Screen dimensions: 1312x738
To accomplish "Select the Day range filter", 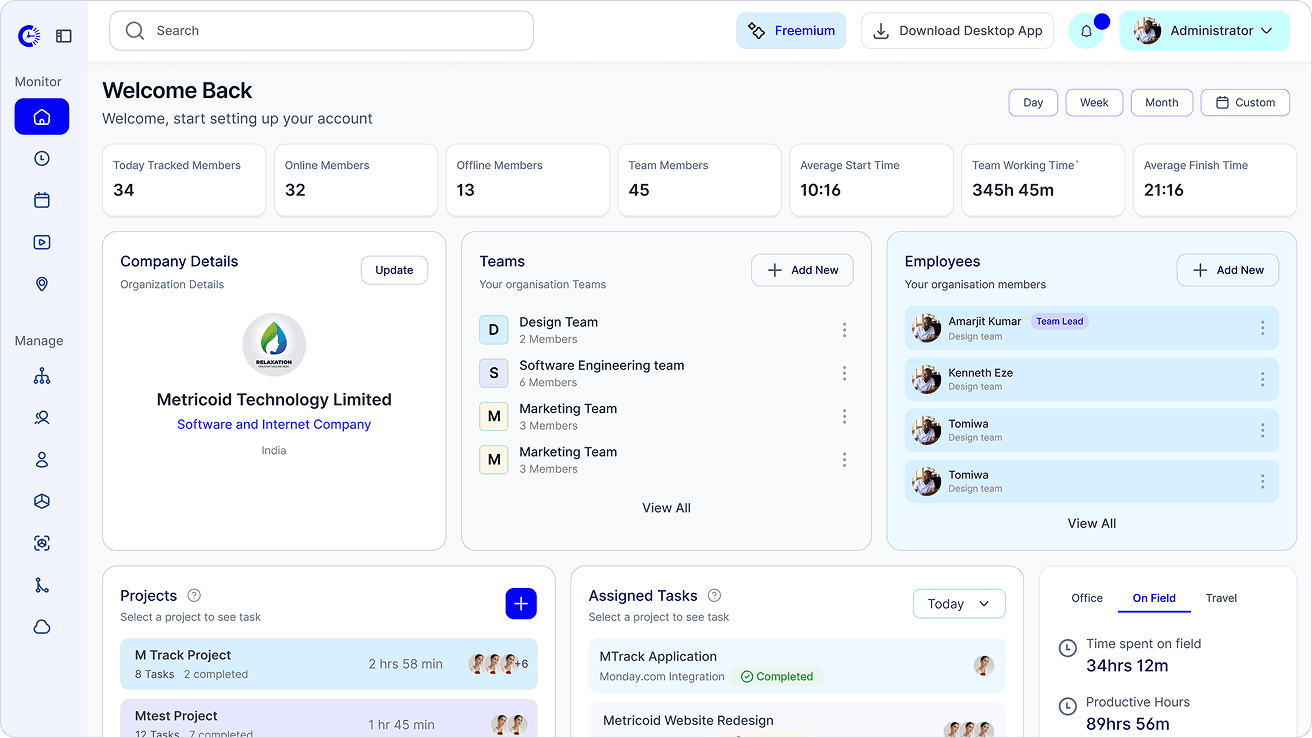I will click(x=1033, y=103).
